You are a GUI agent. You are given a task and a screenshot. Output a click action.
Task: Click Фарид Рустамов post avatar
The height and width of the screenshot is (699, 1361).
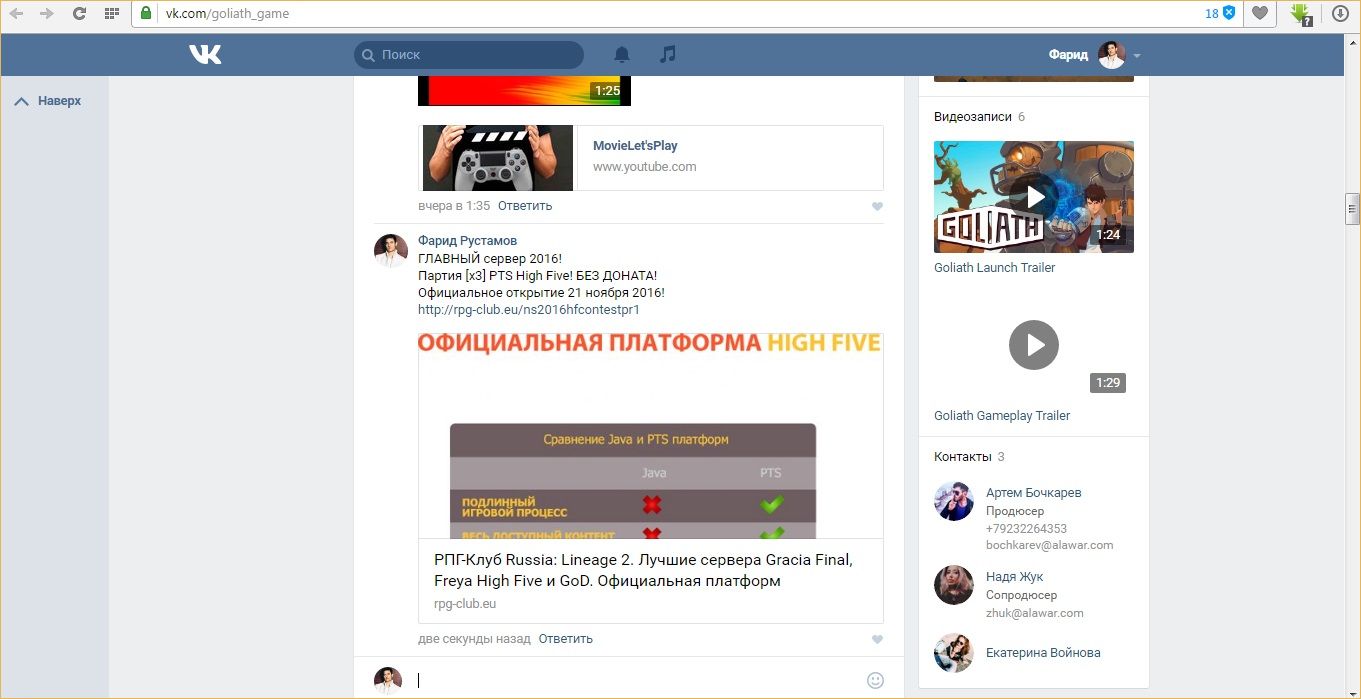[x=391, y=251]
